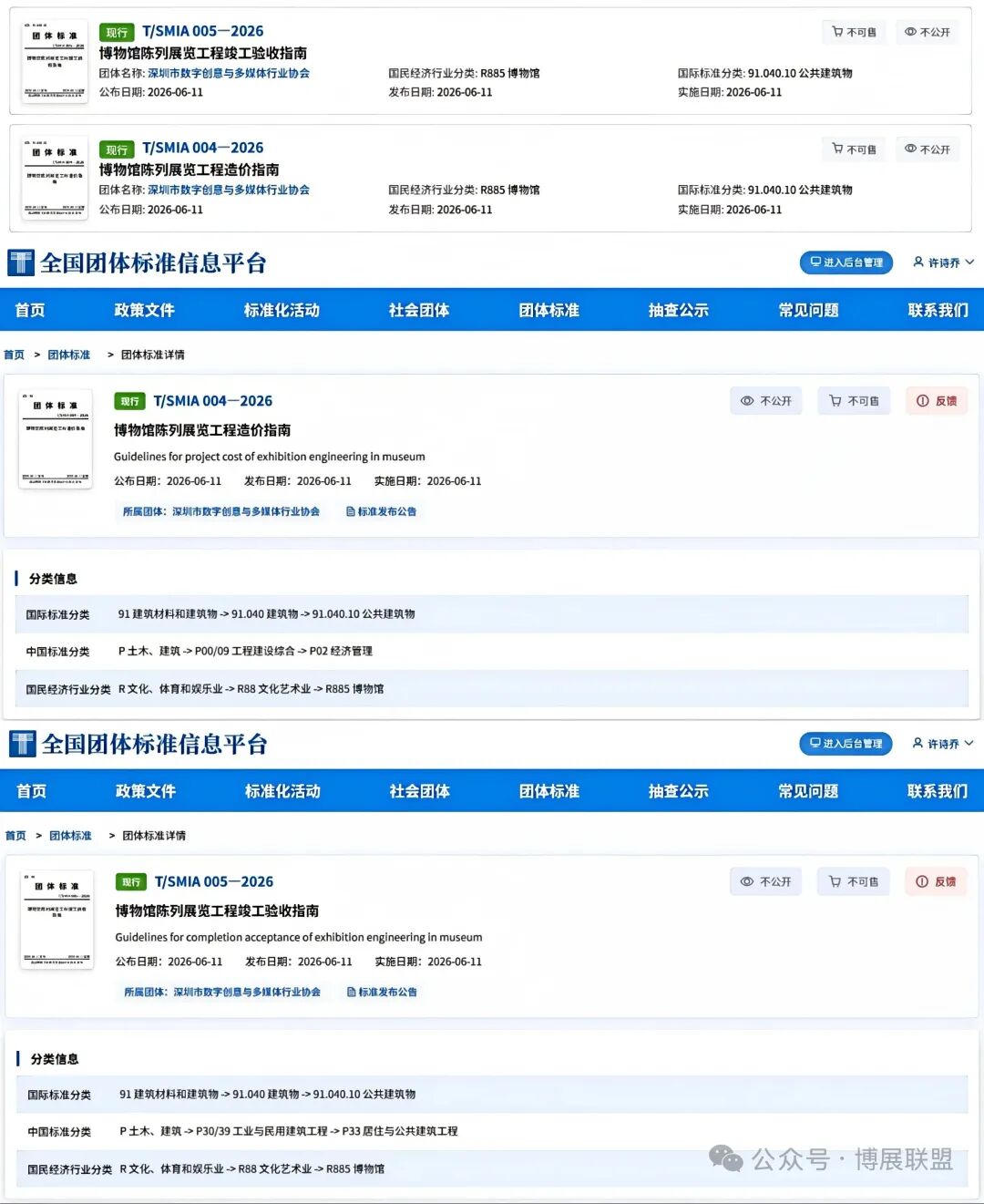Open 标准发布公告 document link in T/SMIA 004 detail
The height and width of the screenshot is (1204, 984).
[381, 511]
